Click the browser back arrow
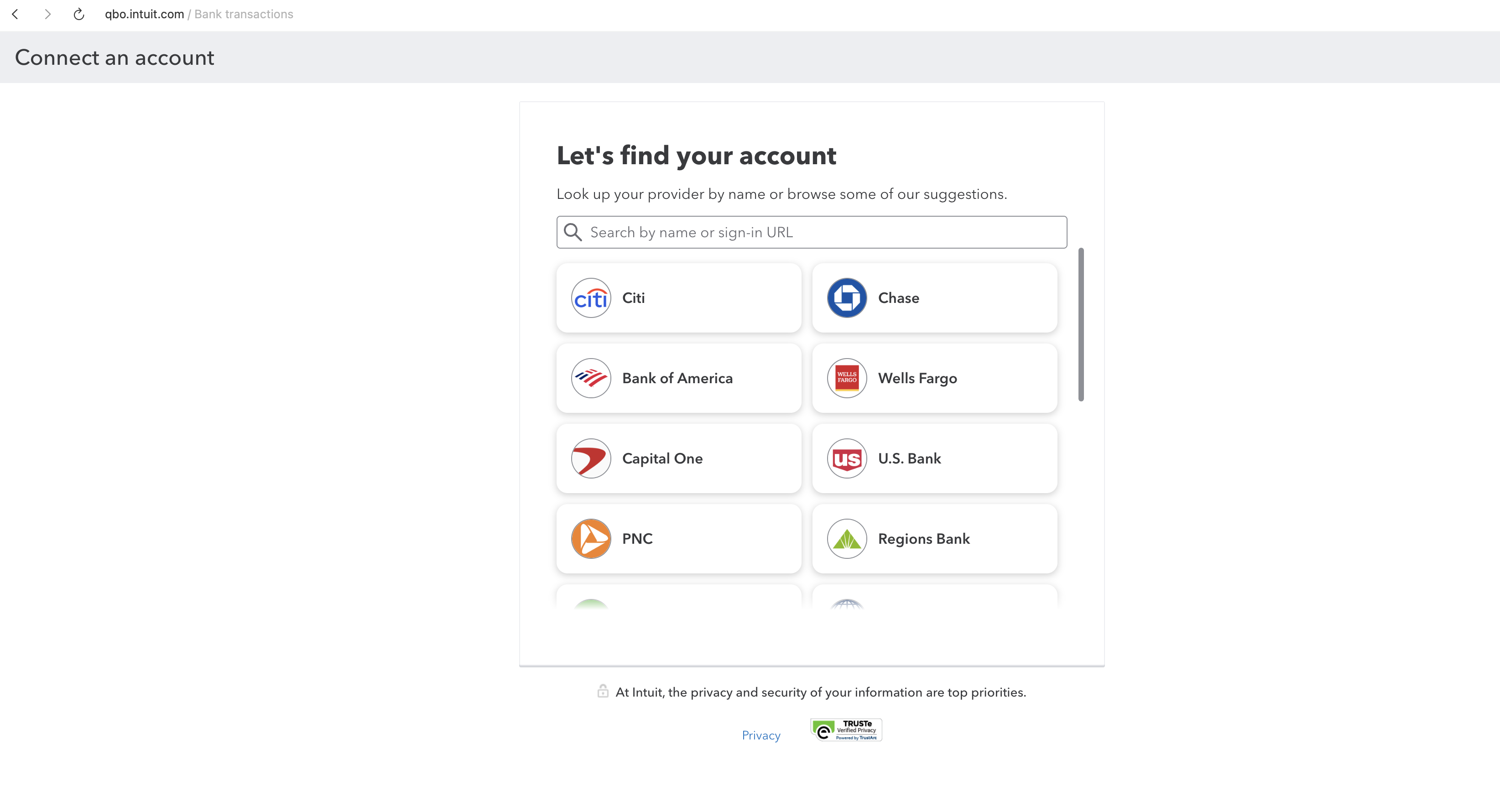 coord(16,14)
